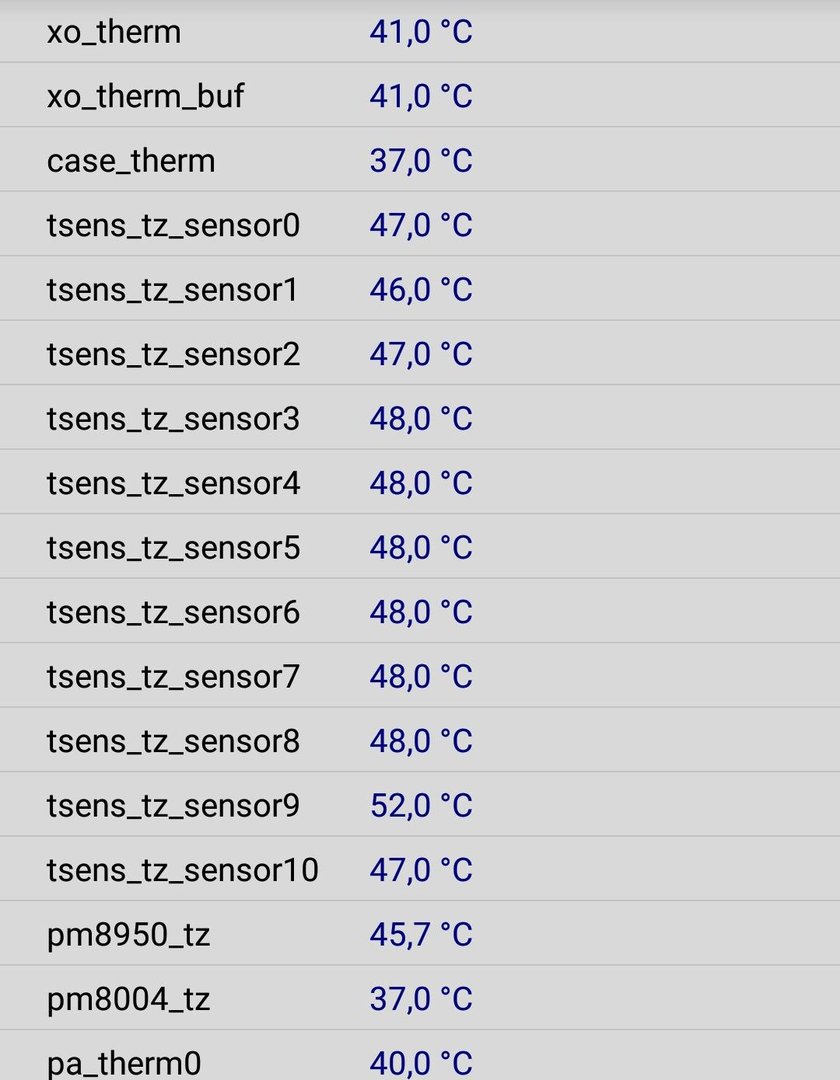This screenshot has height=1080, width=840.
Task: Click on the tsens_tz_sensor3 row
Action: pyautogui.click(x=420, y=418)
